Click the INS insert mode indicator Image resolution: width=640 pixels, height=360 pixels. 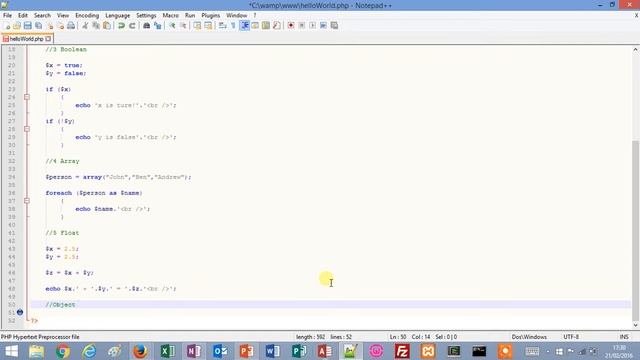click(624, 337)
